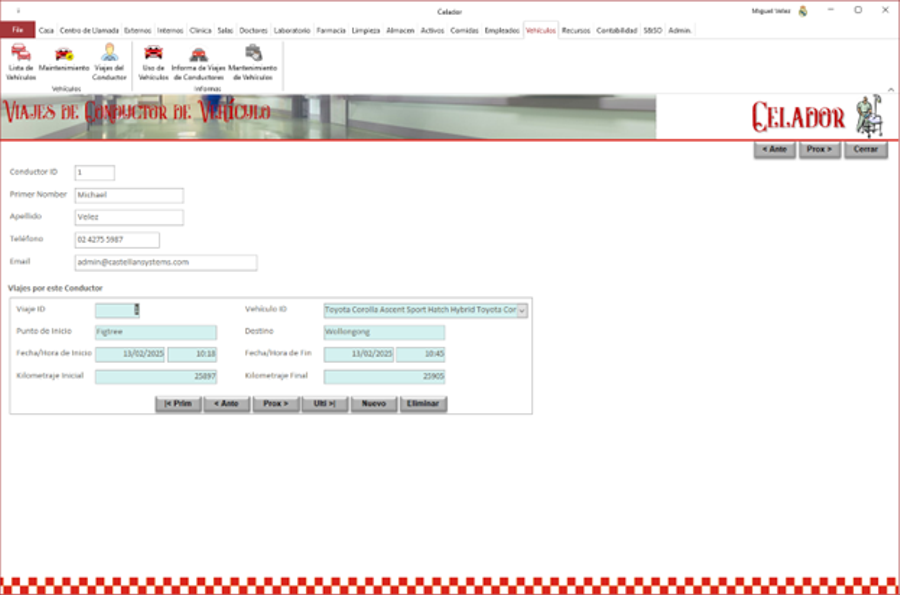Jump to last trip with Ult >| button

[x=324, y=404]
